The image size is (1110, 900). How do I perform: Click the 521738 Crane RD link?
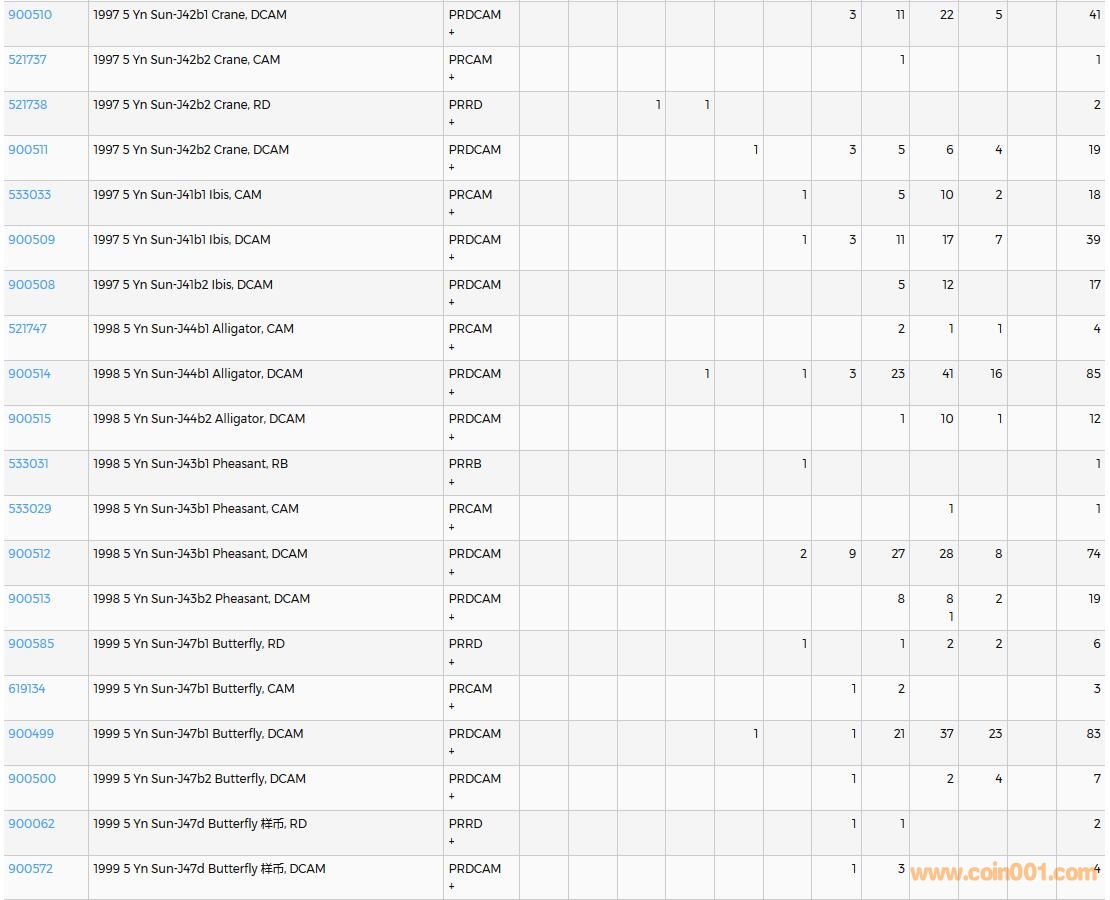(28, 105)
